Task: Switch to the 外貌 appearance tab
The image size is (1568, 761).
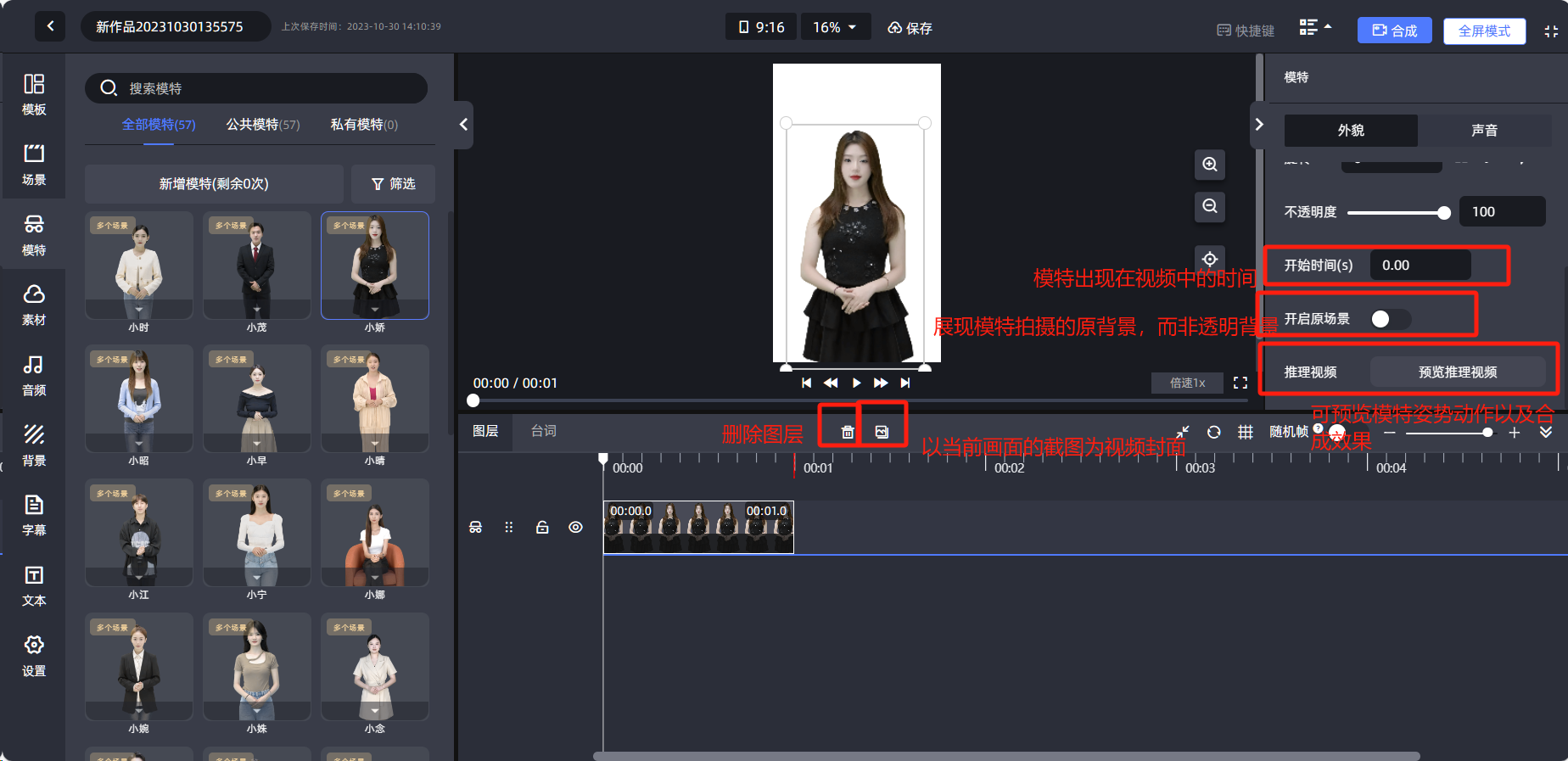Action: point(1351,130)
